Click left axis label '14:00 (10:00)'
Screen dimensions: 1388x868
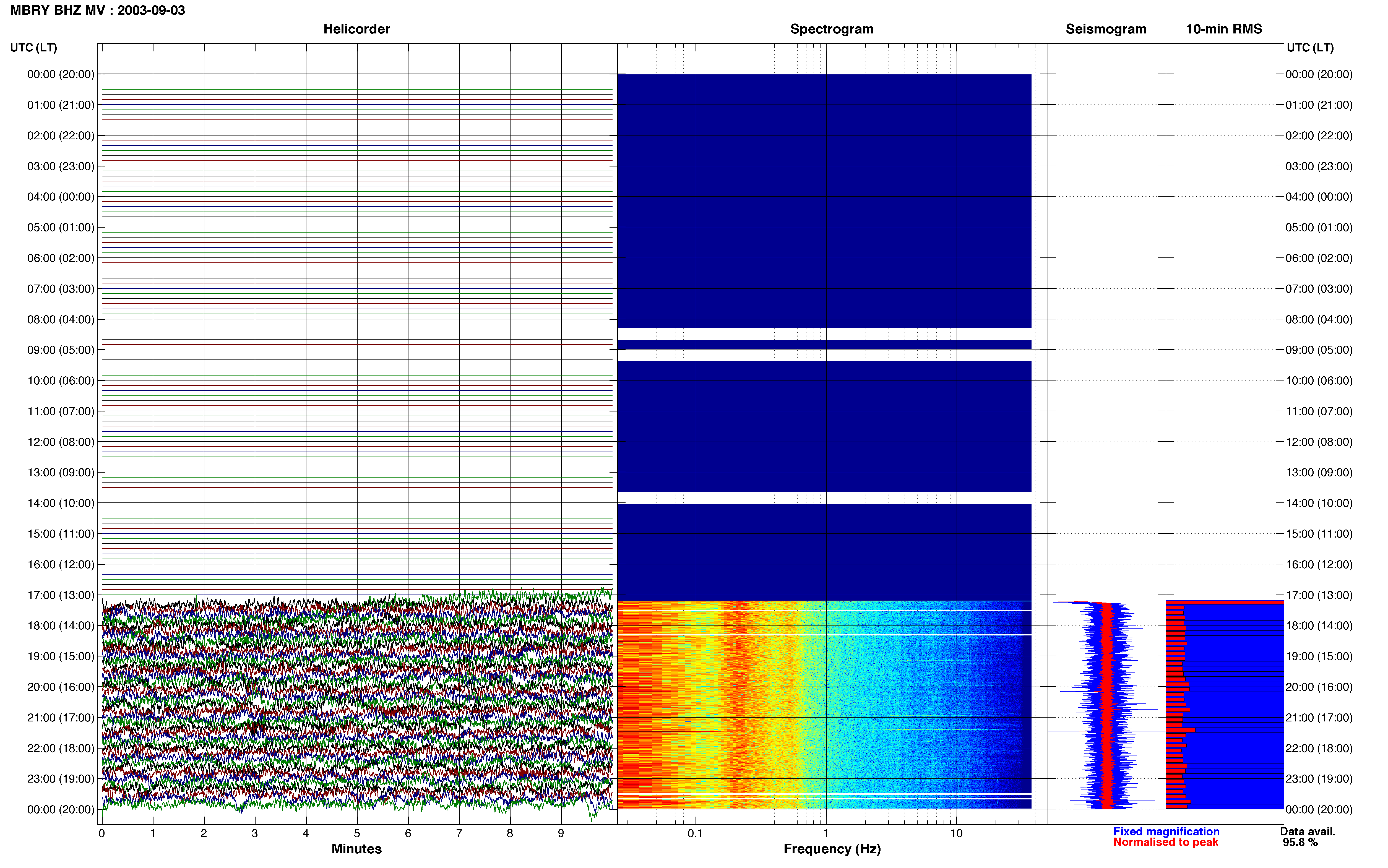point(61,504)
